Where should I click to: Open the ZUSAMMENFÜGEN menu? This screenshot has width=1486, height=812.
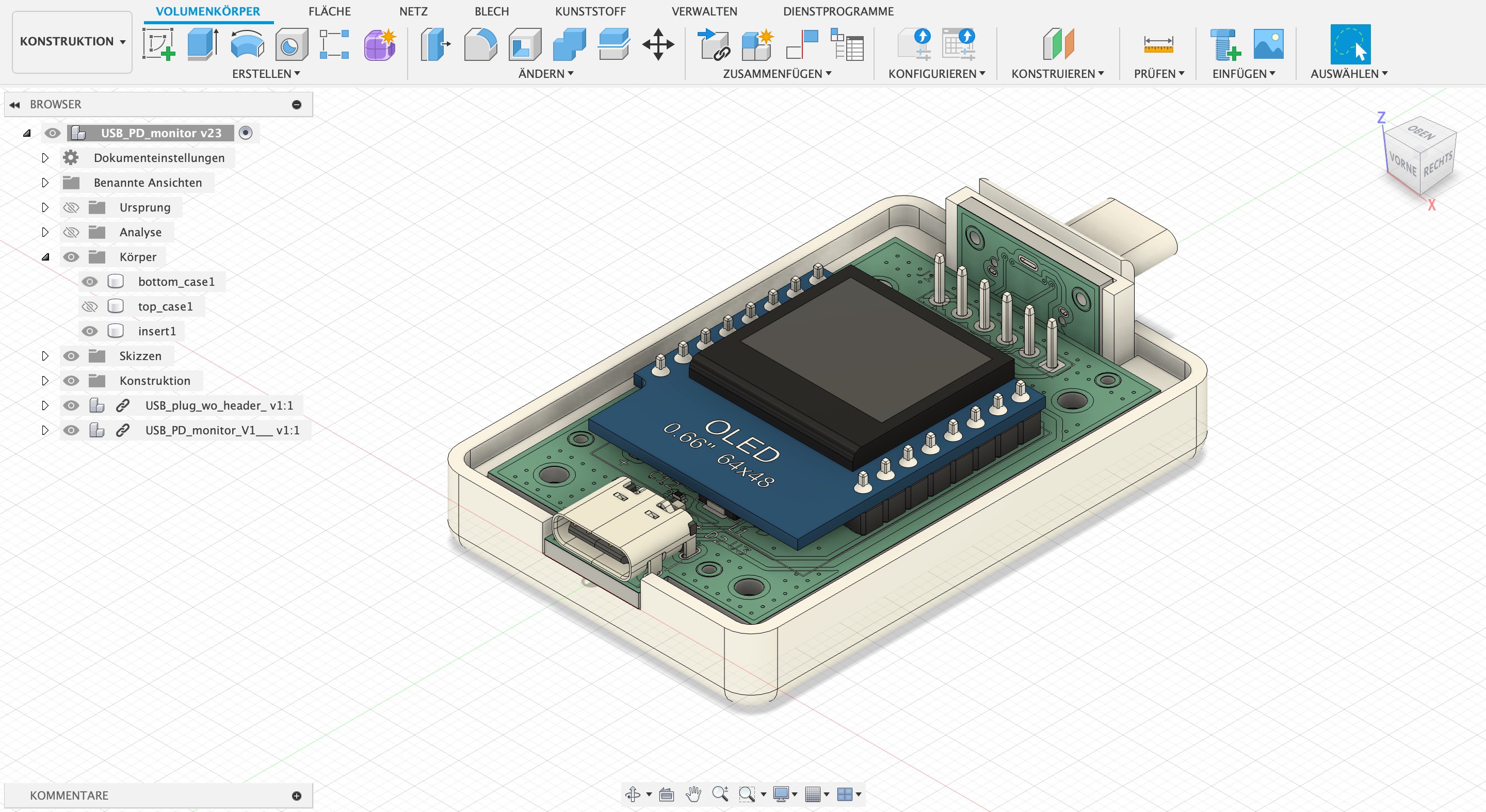777,74
